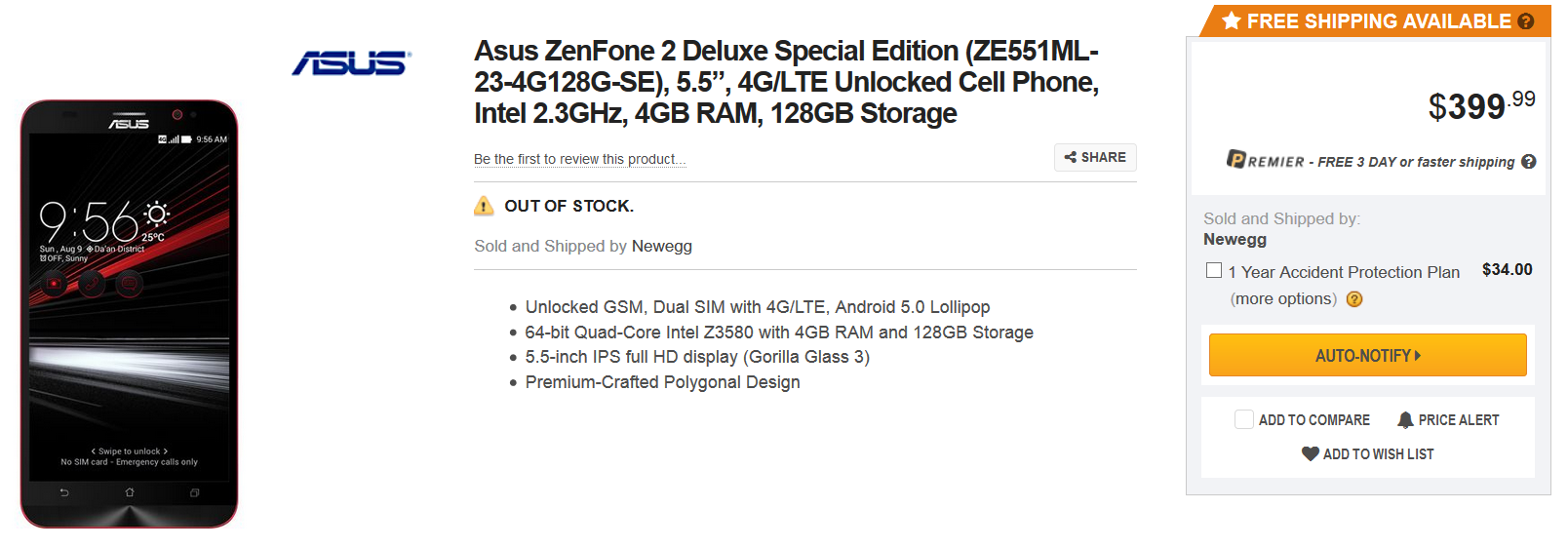Click the free shipping help question icon
This screenshot has height=548, width=1568.
pyautogui.click(x=1526, y=21)
